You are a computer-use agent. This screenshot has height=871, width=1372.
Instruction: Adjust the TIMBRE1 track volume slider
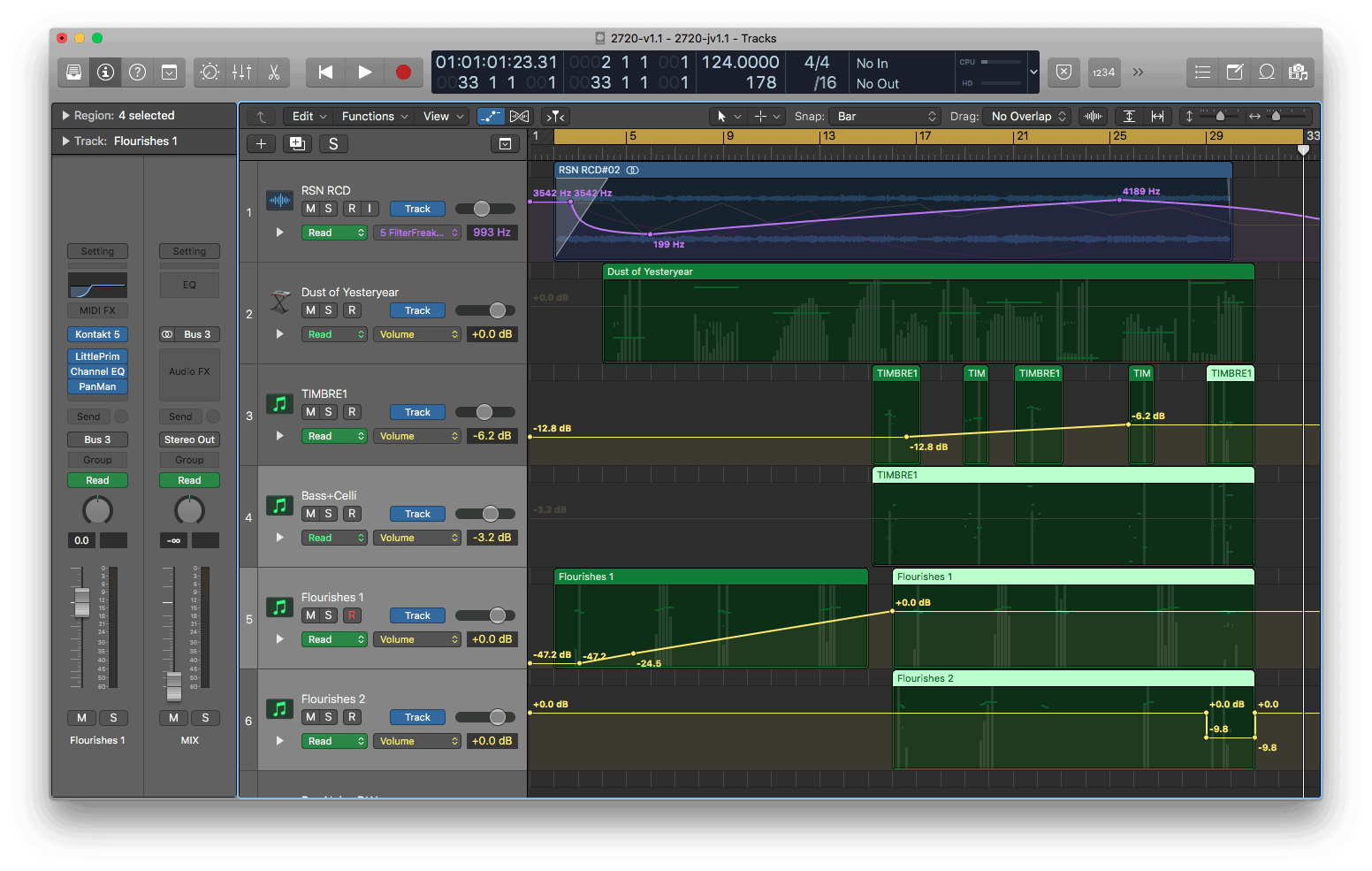click(484, 412)
